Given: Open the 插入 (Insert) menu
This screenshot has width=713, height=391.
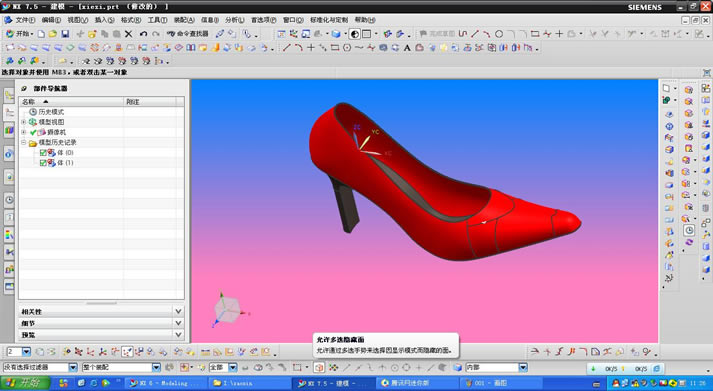Looking at the screenshot, I should tap(104, 20).
